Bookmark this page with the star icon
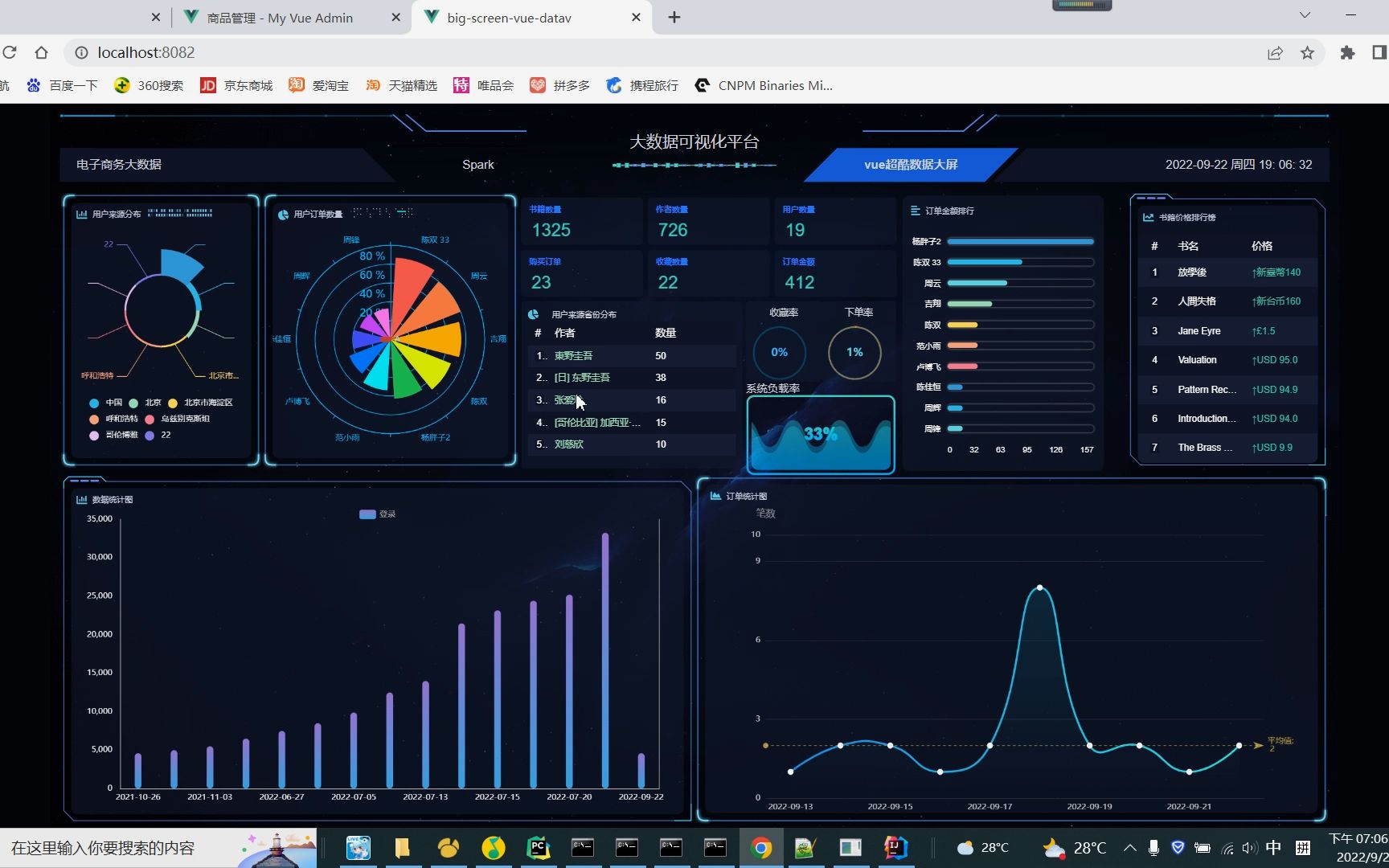This screenshot has width=1389, height=868. point(1307,53)
